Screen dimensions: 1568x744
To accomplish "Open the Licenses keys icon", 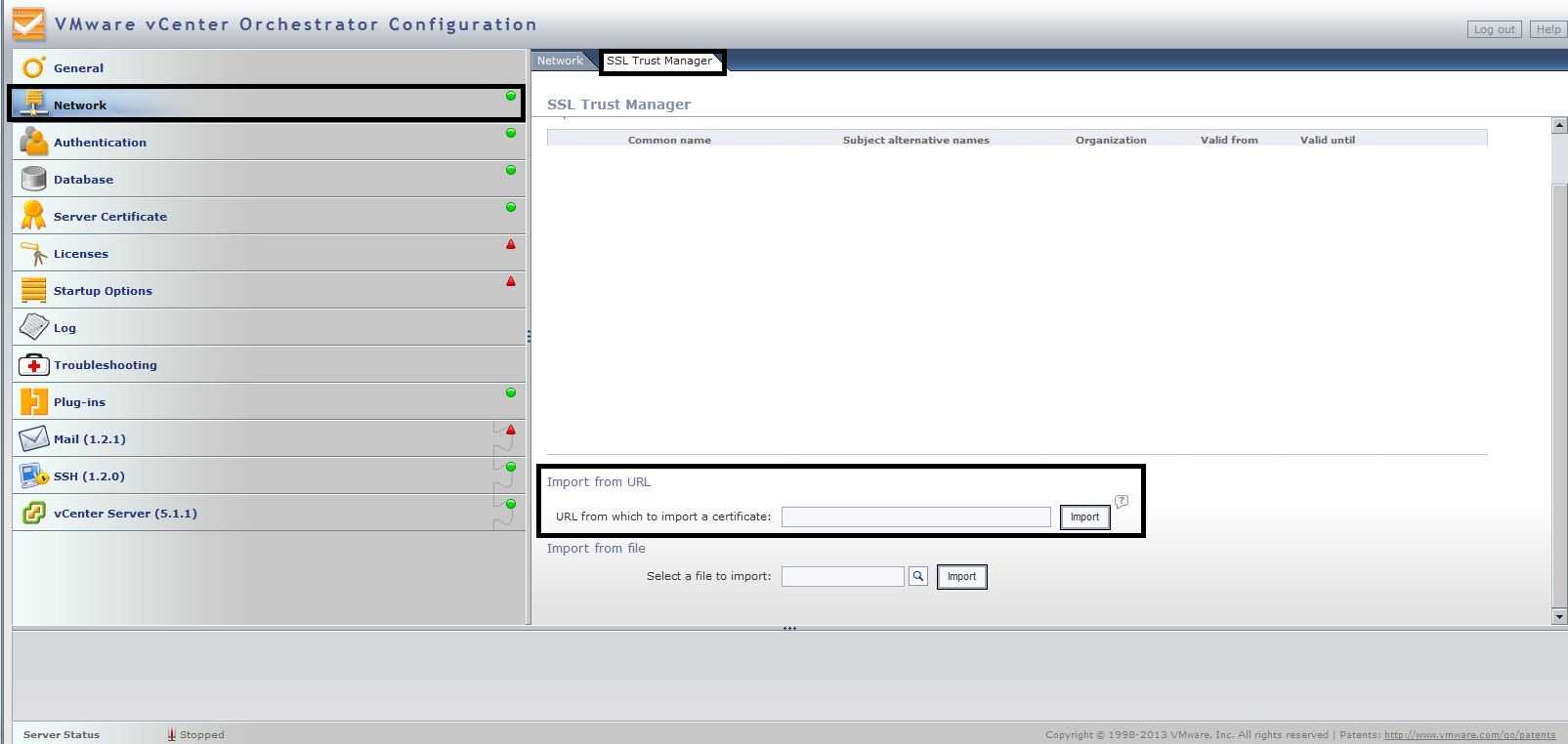I will [33, 253].
